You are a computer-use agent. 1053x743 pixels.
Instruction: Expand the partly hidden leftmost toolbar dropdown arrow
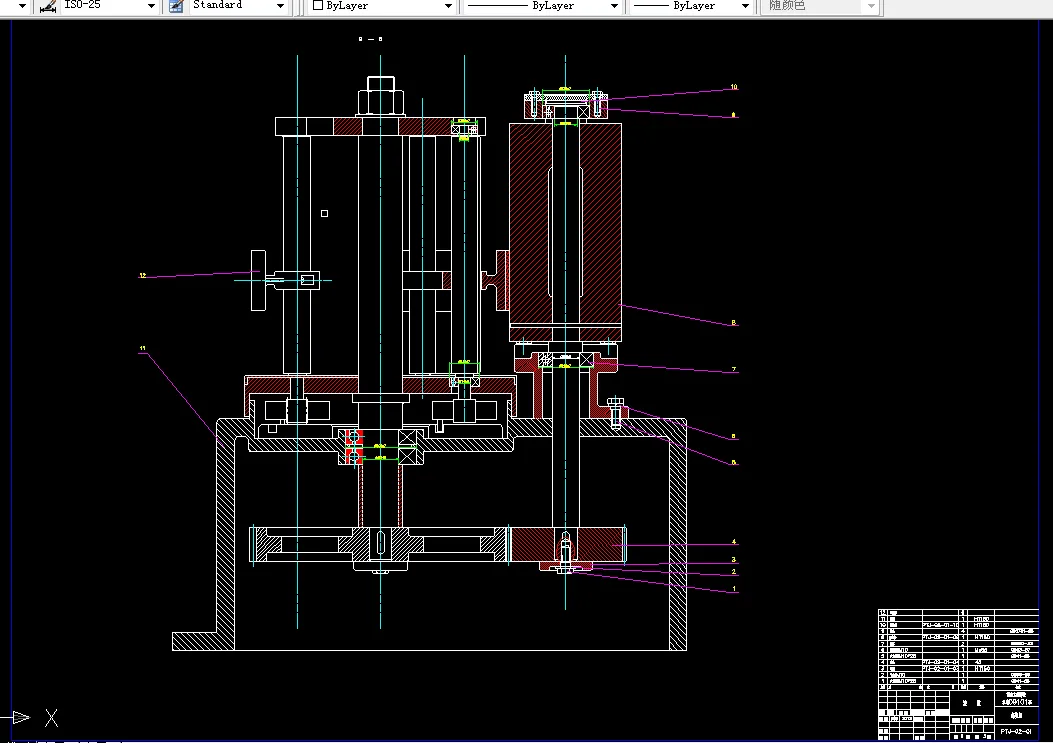tap(22, 6)
